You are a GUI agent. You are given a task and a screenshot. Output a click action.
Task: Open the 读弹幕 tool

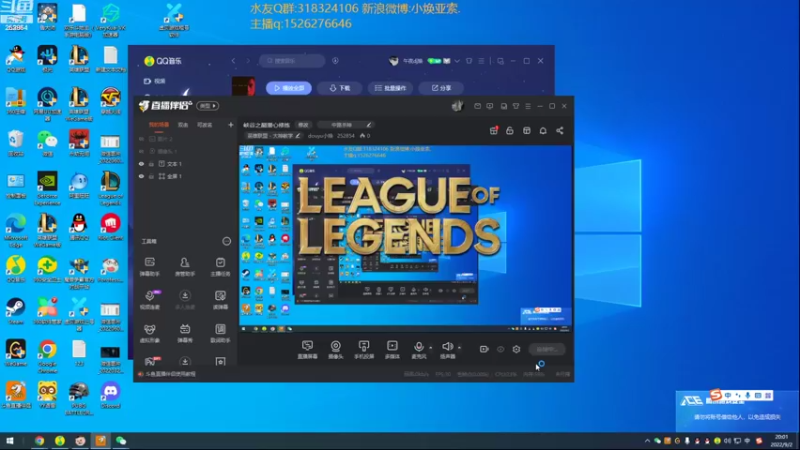click(220, 299)
